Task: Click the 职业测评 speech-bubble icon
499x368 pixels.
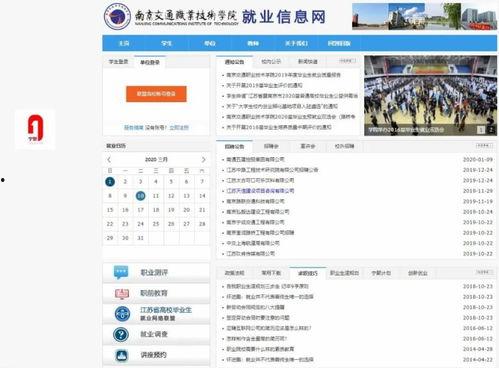Action: pos(121,272)
